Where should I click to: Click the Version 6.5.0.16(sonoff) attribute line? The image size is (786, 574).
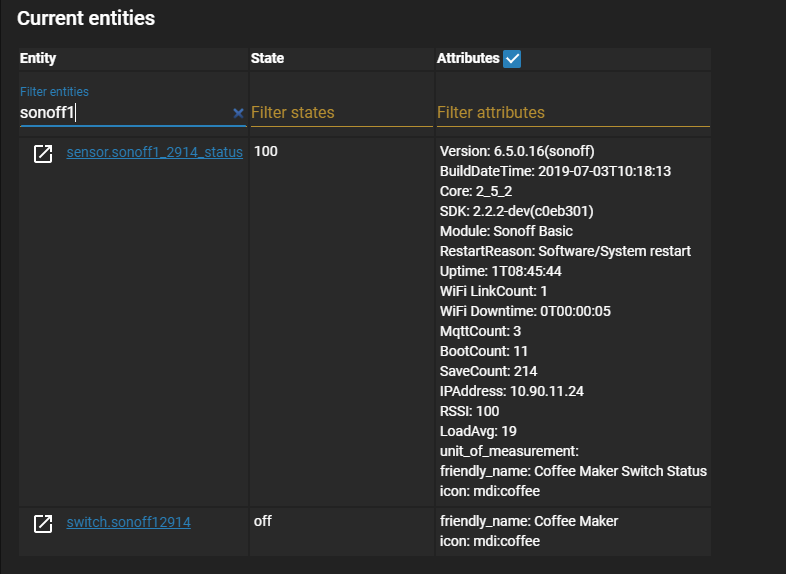pos(517,151)
